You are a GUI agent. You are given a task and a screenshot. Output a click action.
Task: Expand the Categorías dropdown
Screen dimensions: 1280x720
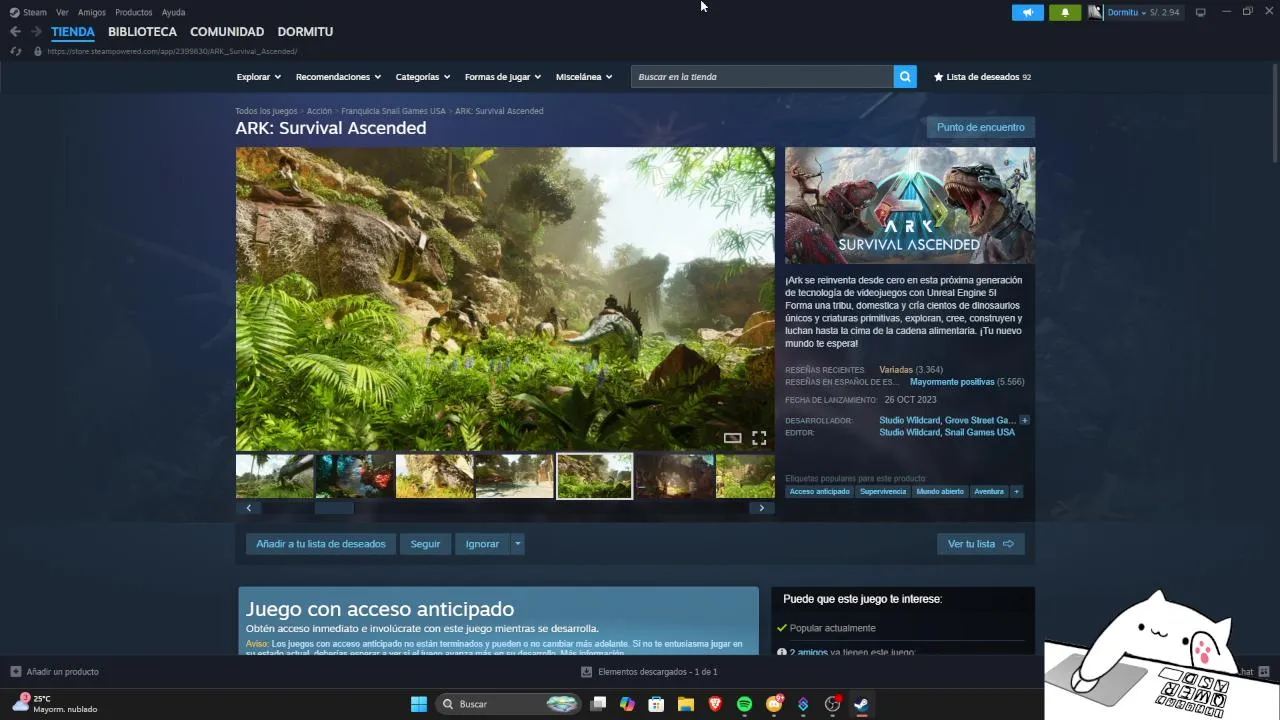pyautogui.click(x=423, y=77)
